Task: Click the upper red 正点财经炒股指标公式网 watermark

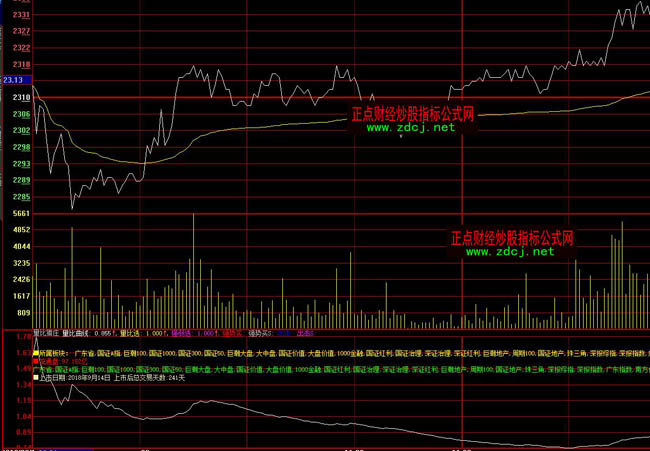Action: (x=412, y=115)
